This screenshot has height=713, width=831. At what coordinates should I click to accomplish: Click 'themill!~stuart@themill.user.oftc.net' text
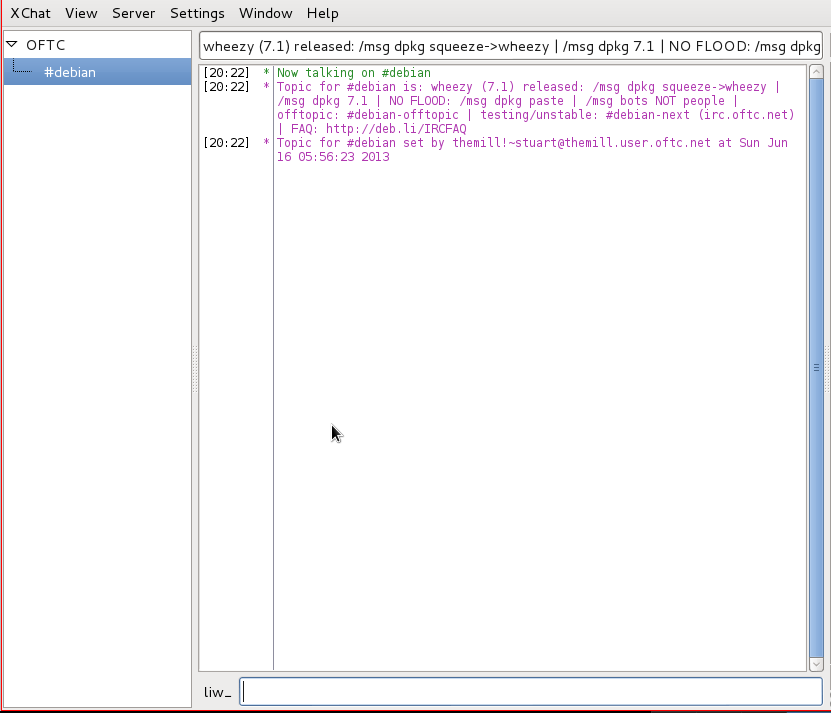pyautogui.click(x=581, y=143)
